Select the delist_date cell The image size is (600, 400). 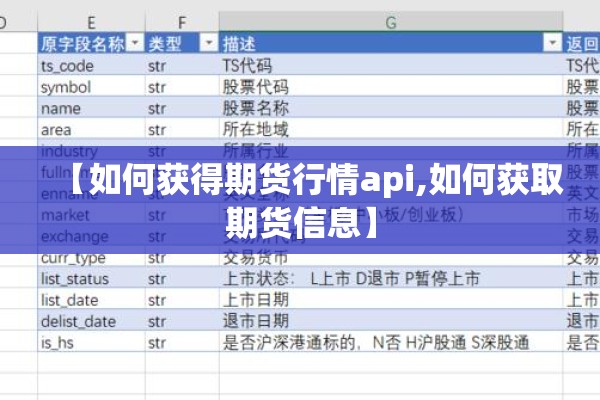(x=91, y=320)
